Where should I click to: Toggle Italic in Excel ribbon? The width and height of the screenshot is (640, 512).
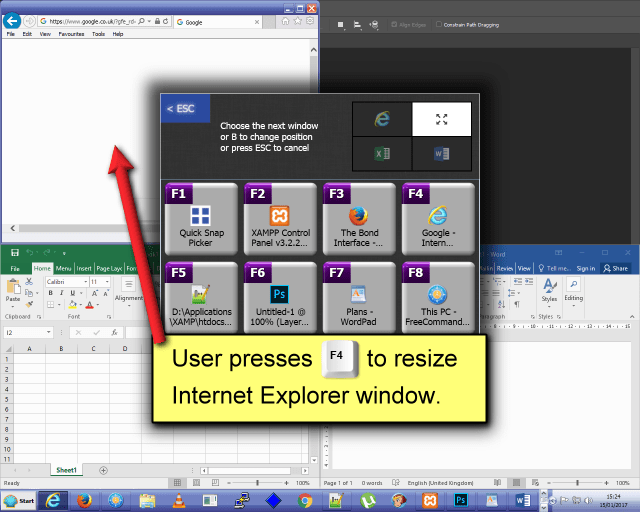tap(62, 293)
